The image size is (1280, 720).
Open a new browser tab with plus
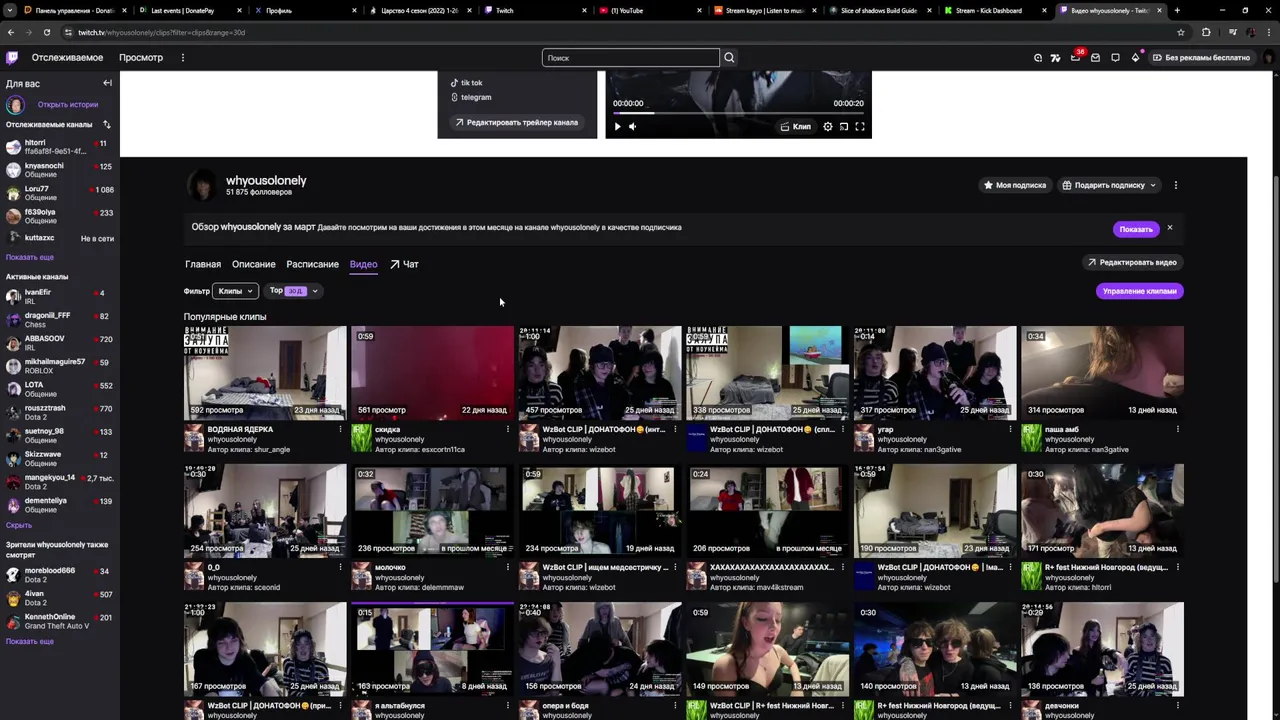click(1177, 10)
